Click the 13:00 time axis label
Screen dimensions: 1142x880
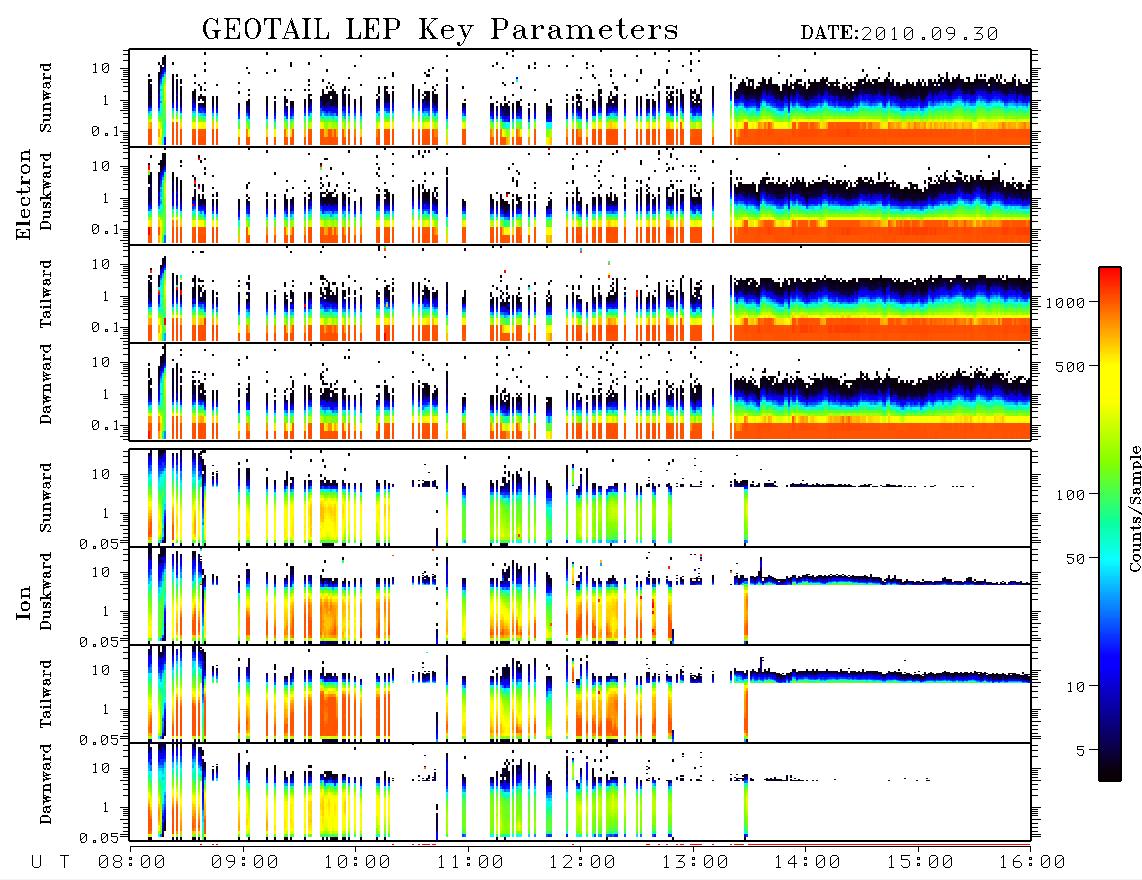[x=695, y=862]
